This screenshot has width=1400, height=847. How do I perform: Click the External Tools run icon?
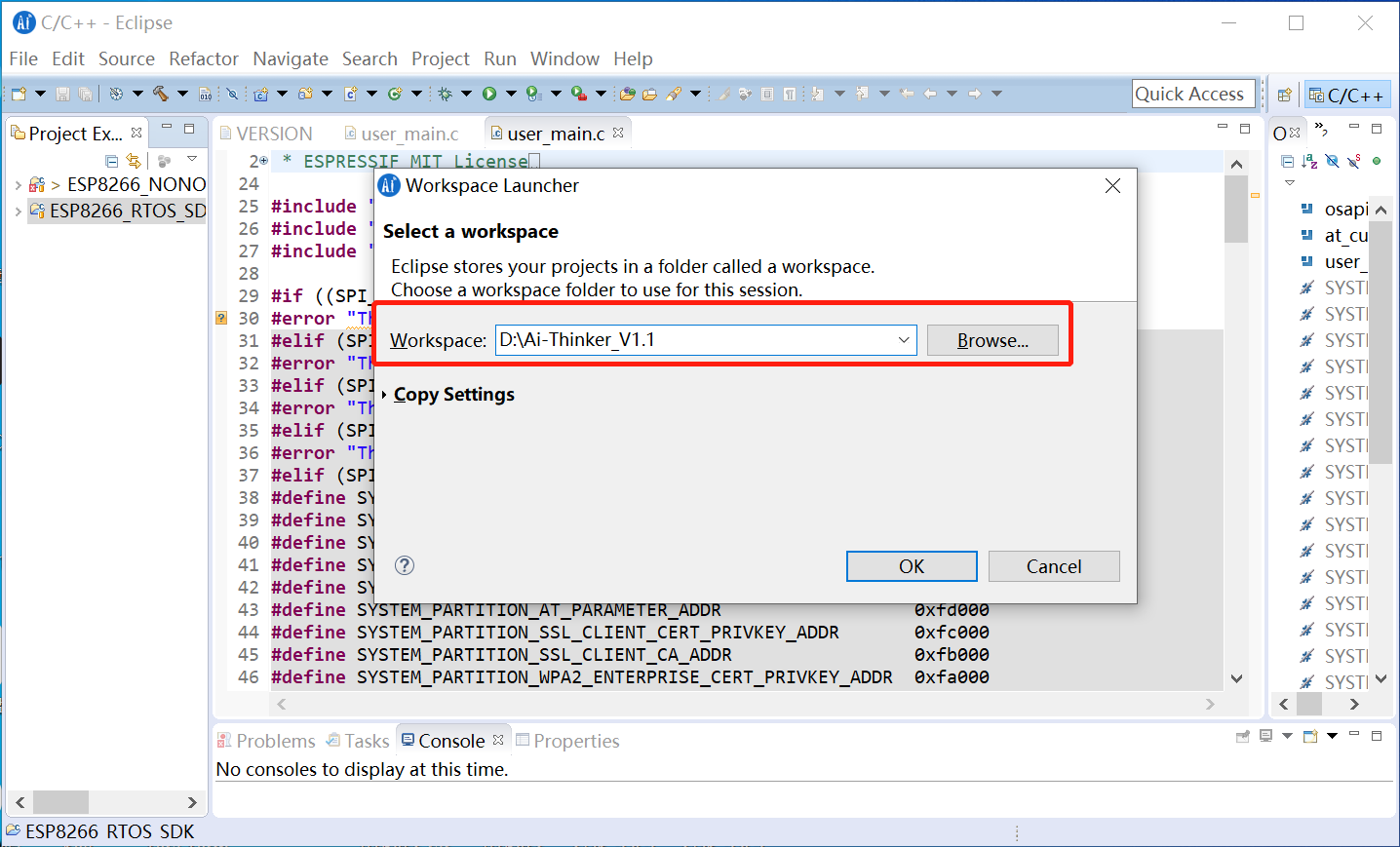(x=579, y=94)
